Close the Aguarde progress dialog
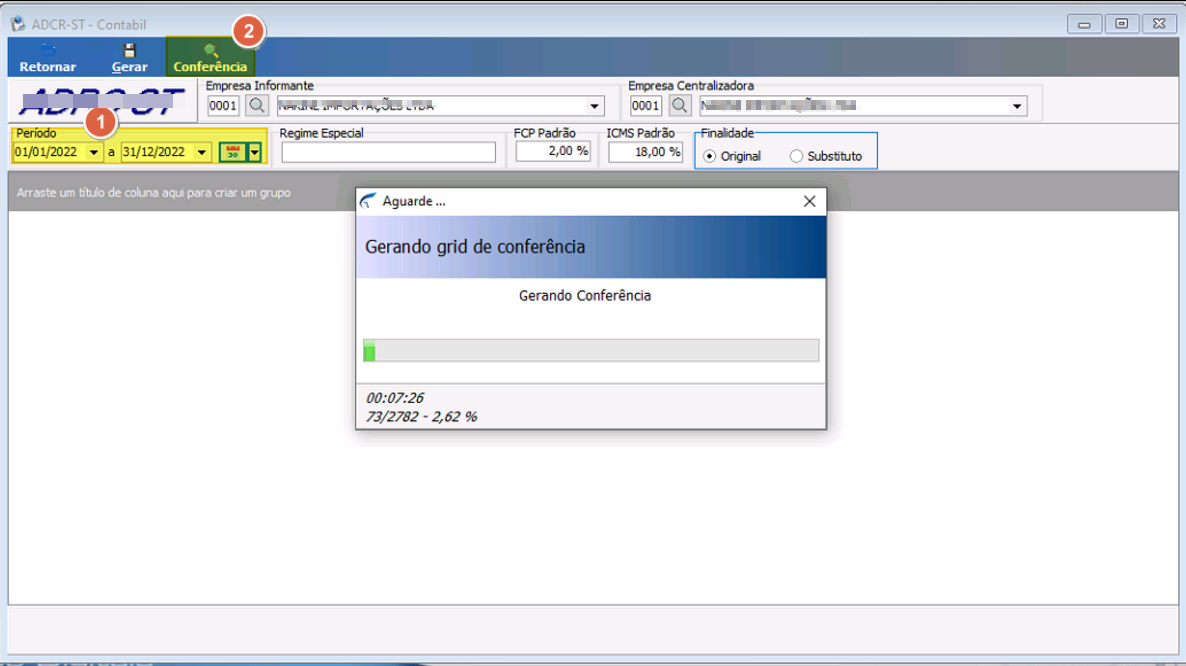This screenshot has height=666, width=1186. pyautogui.click(x=809, y=201)
